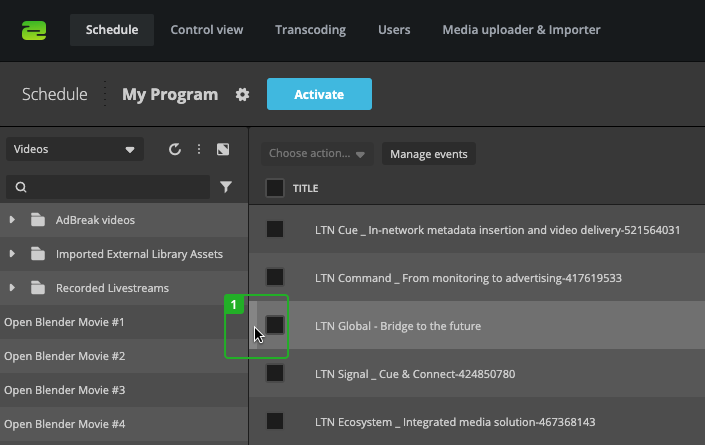Switch to the Control view tab
Screen dimensions: 705x445
(x=207, y=30)
